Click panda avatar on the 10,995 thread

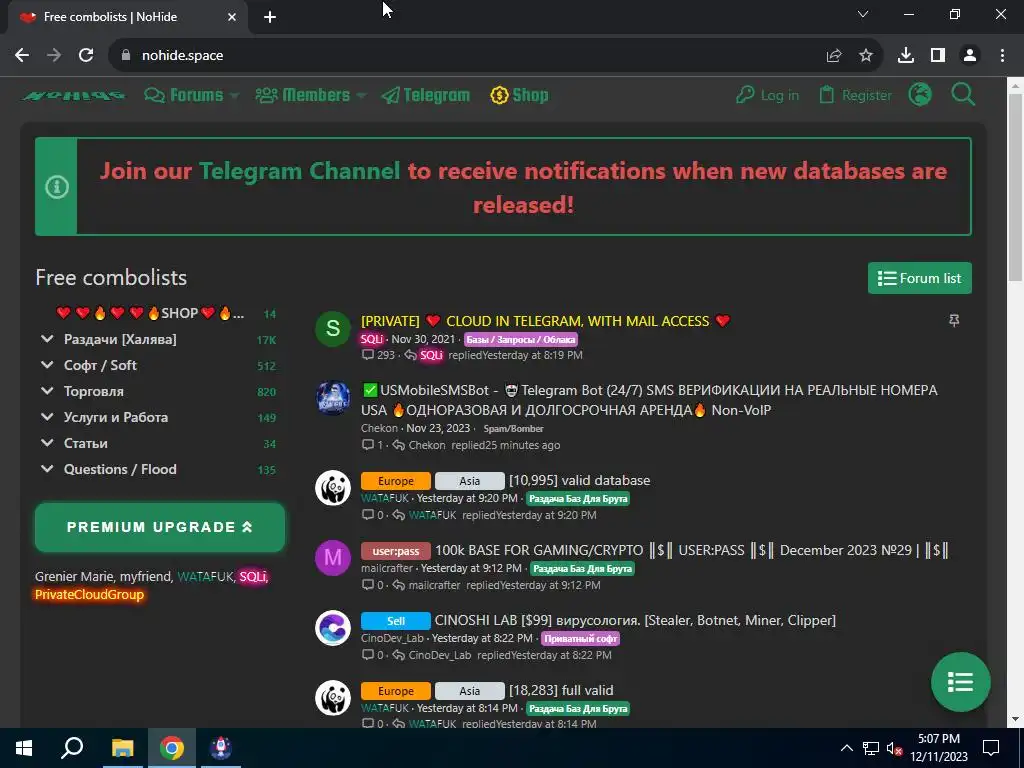coord(333,488)
